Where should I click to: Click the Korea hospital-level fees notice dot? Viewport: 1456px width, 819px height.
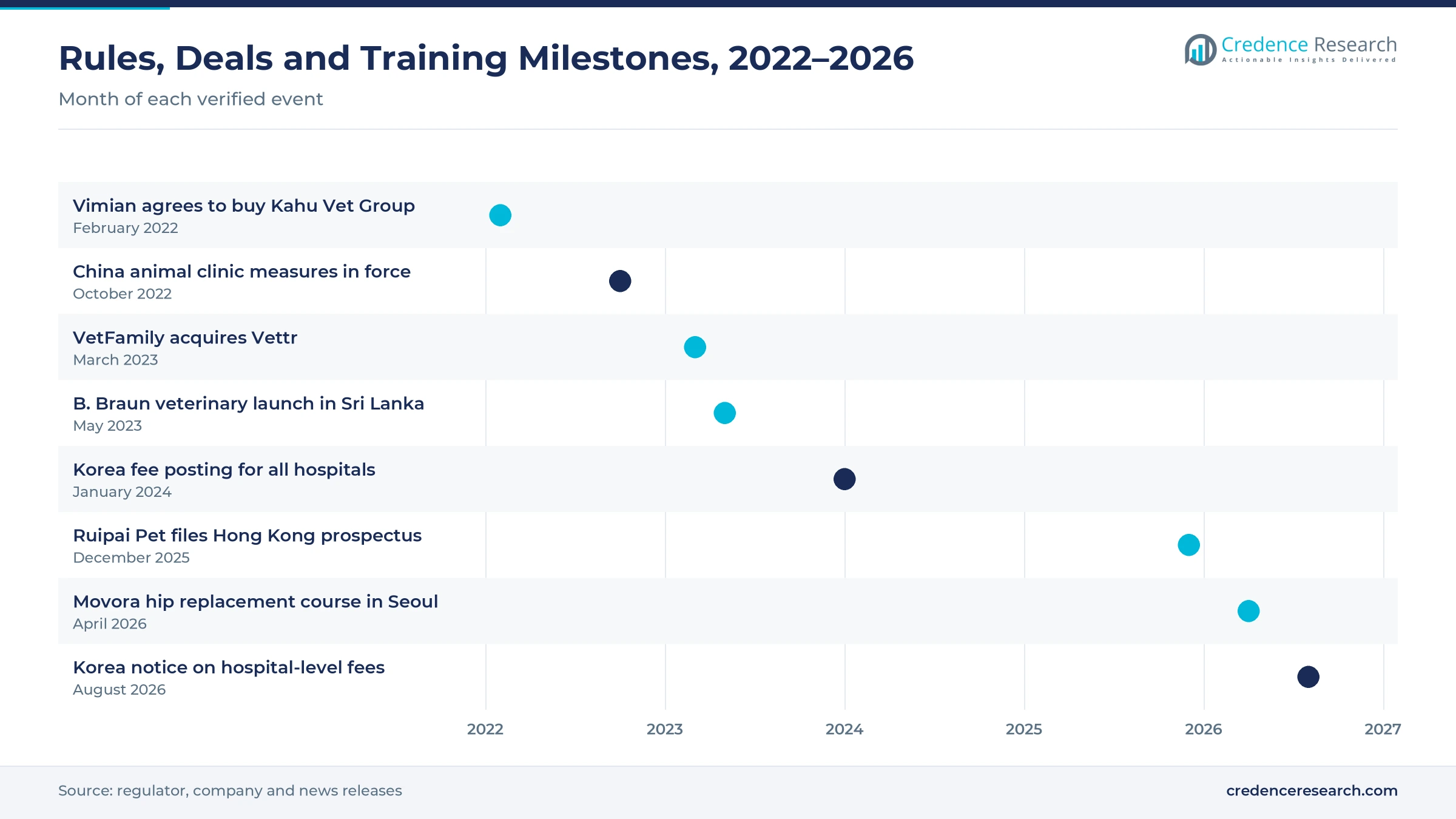coord(1309,677)
